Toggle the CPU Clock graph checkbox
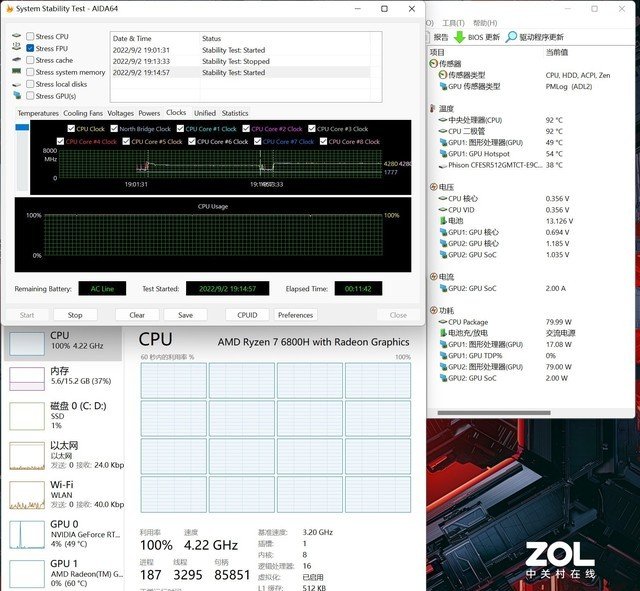Image resolution: width=640 pixels, height=591 pixels. pos(71,129)
